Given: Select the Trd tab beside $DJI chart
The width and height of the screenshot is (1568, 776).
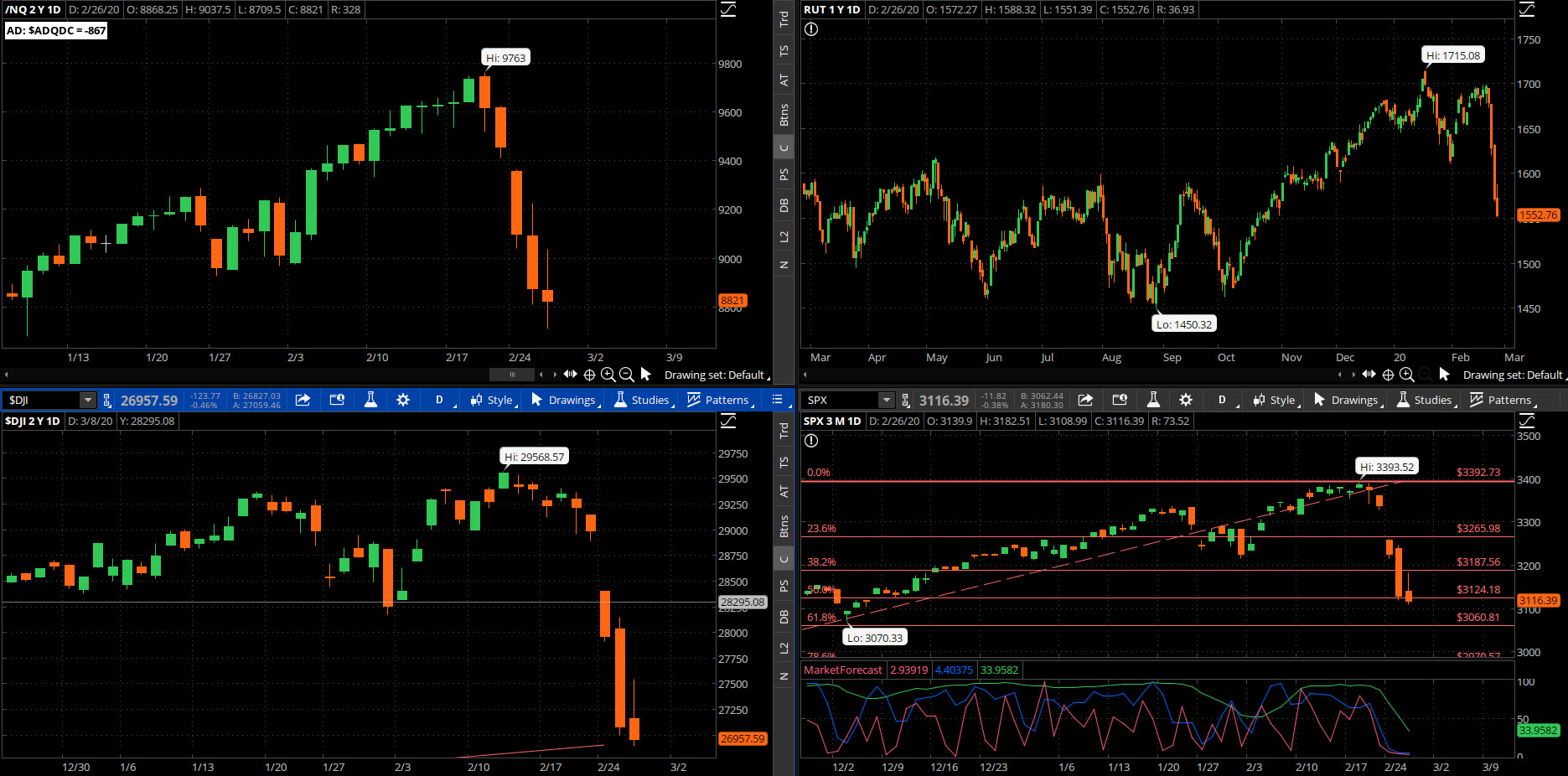Looking at the screenshot, I should click(784, 431).
